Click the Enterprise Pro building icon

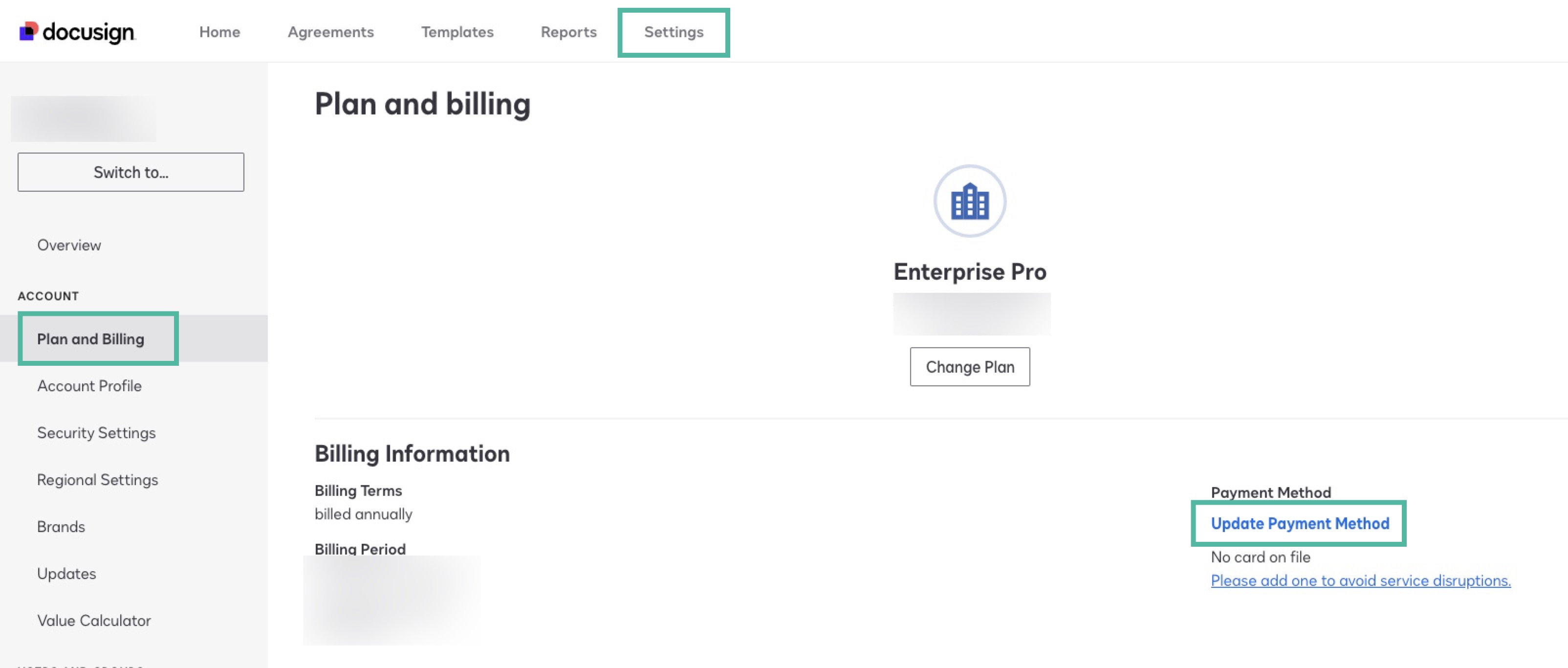pos(969,201)
